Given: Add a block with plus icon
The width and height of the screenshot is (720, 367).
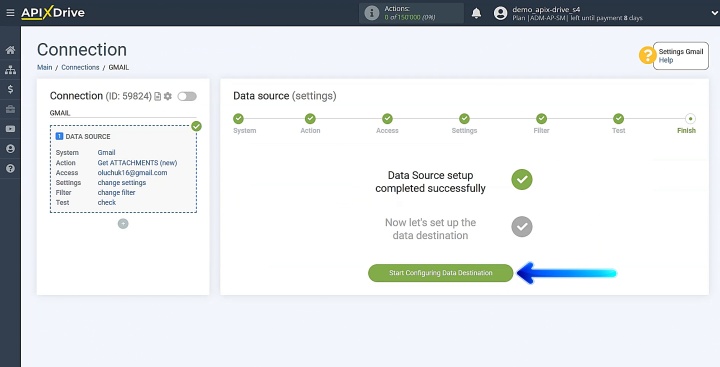Looking at the screenshot, I should pos(123,224).
